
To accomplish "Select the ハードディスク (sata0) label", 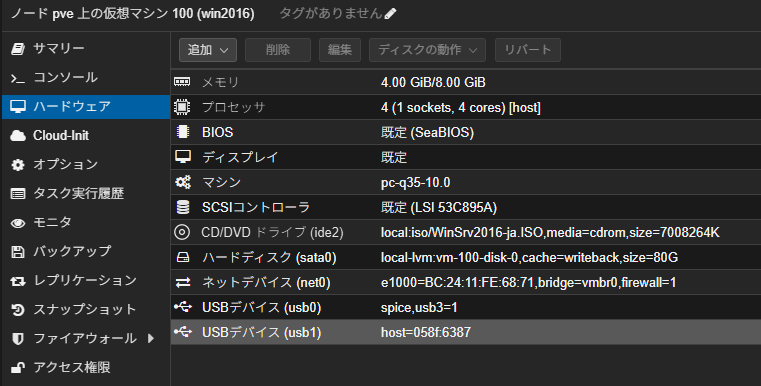I will [269, 257].
